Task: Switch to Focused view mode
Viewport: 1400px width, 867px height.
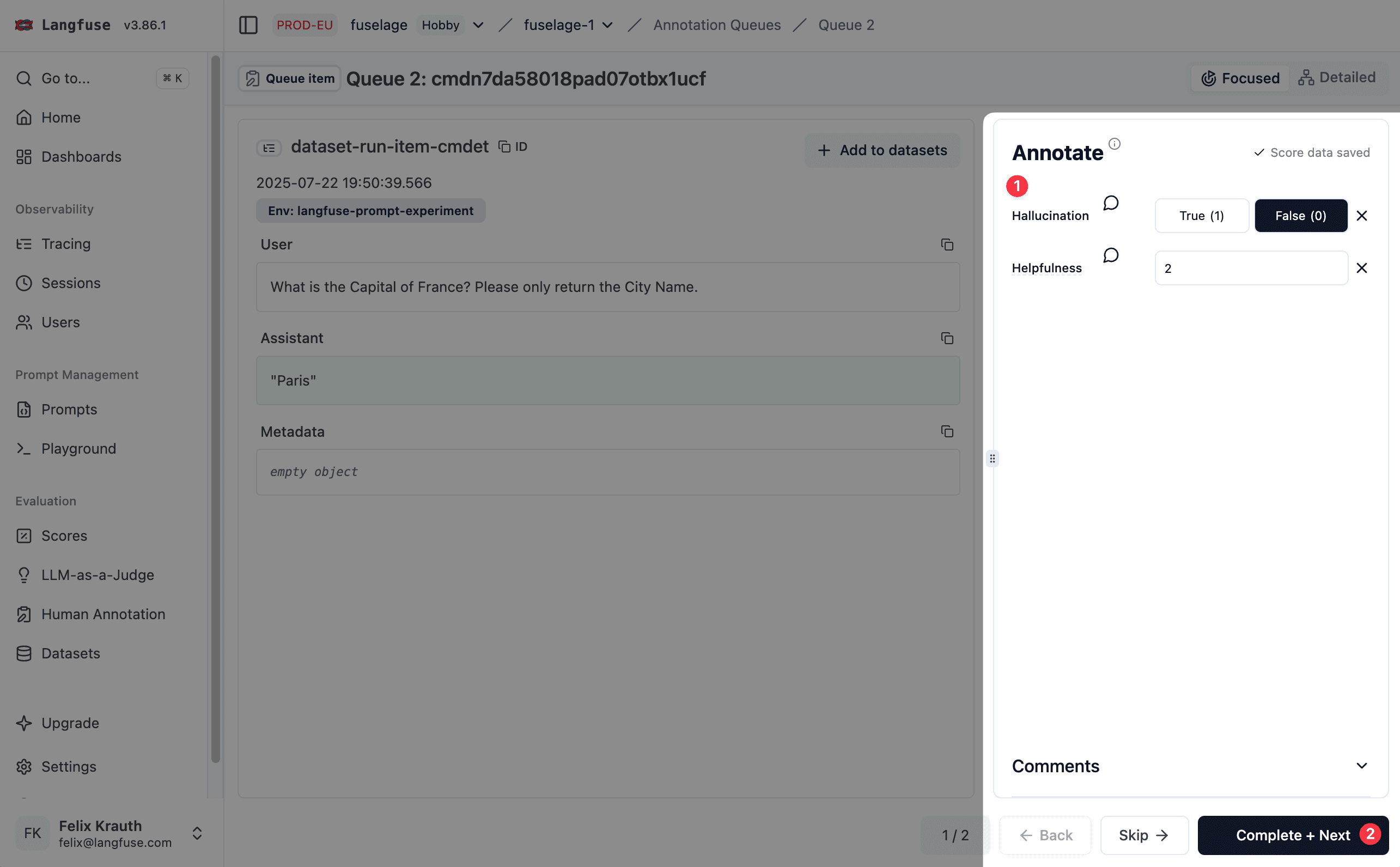Action: click(1239, 78)
